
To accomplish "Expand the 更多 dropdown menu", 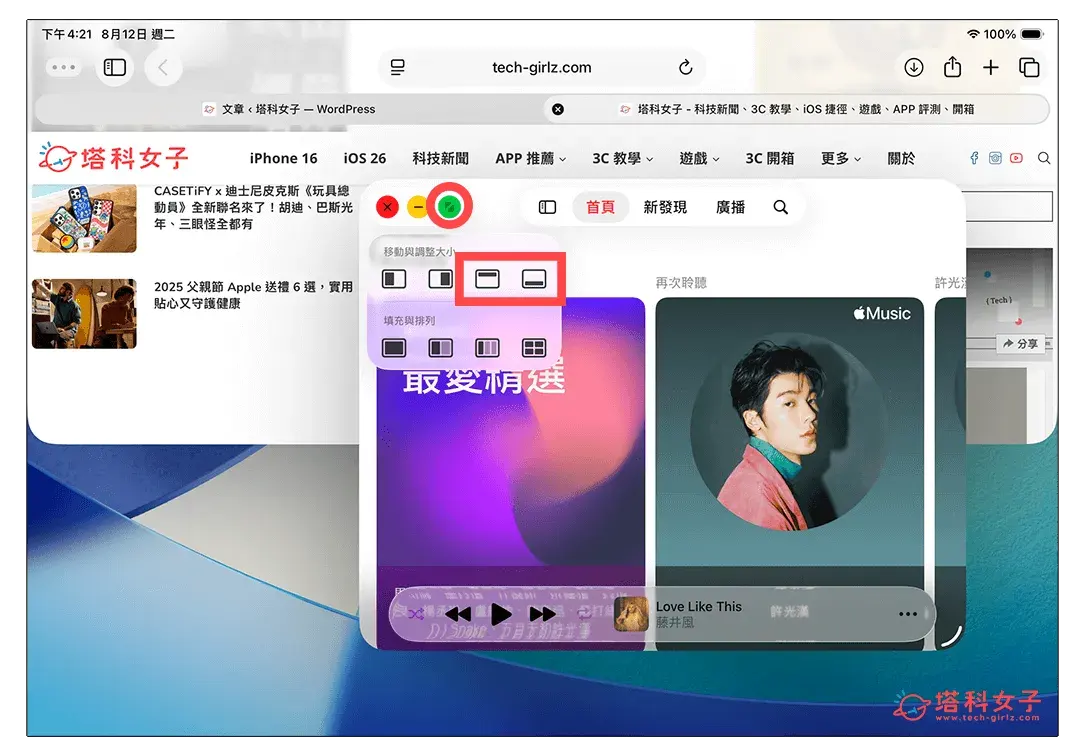I will pyautogui.click(x=840, y=158).
